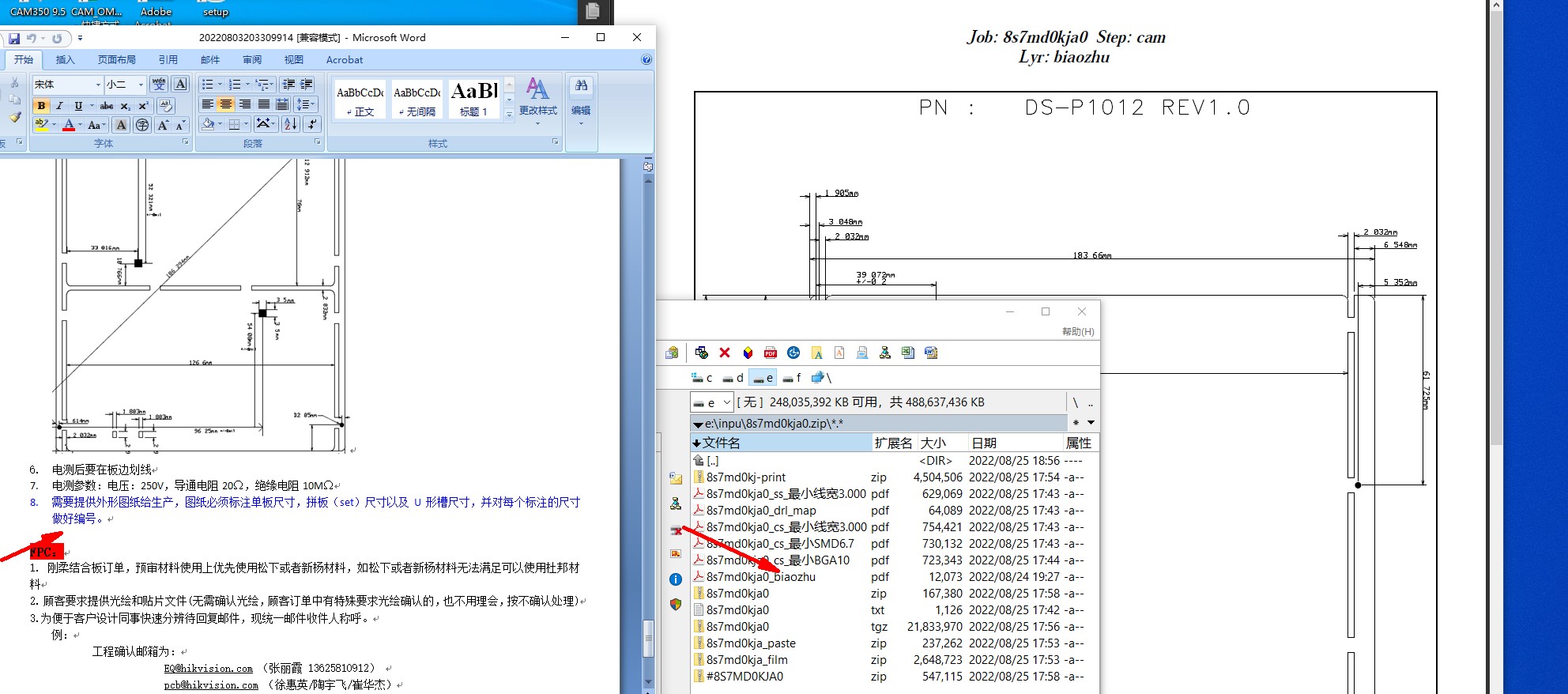Click the Decrease Indent icon
This screenshot has height=694, width=1568.
288,84
